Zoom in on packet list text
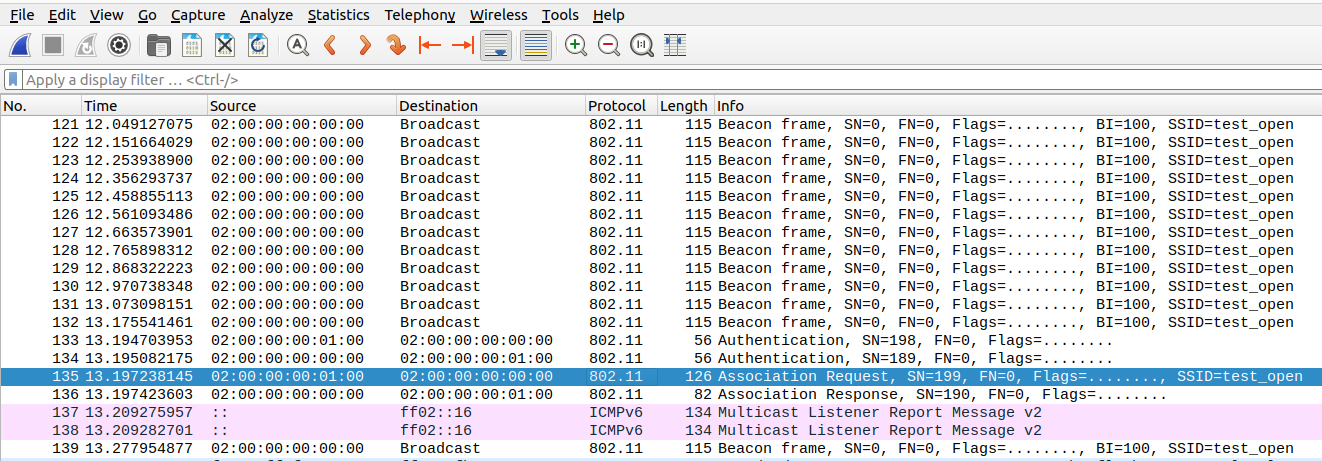Screen dimensions: 1322x461 pyautogui.click(x=576, y=45)
